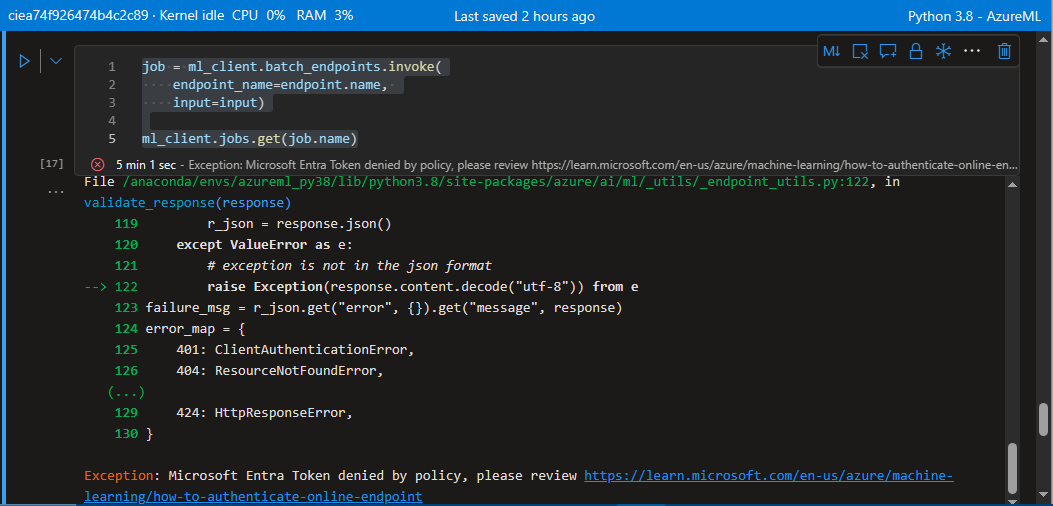This screenshot has height=506, width=1053.
Task: Clear the cell output icon
Action: [860, 51]
